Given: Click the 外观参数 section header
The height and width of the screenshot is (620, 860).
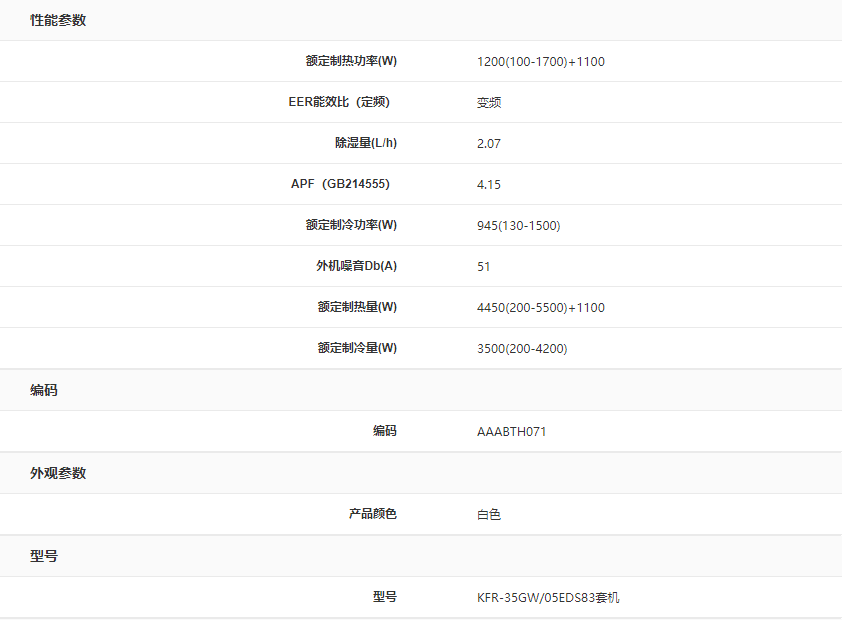Looking at the screenshot, I should click(x=58, y=473).
